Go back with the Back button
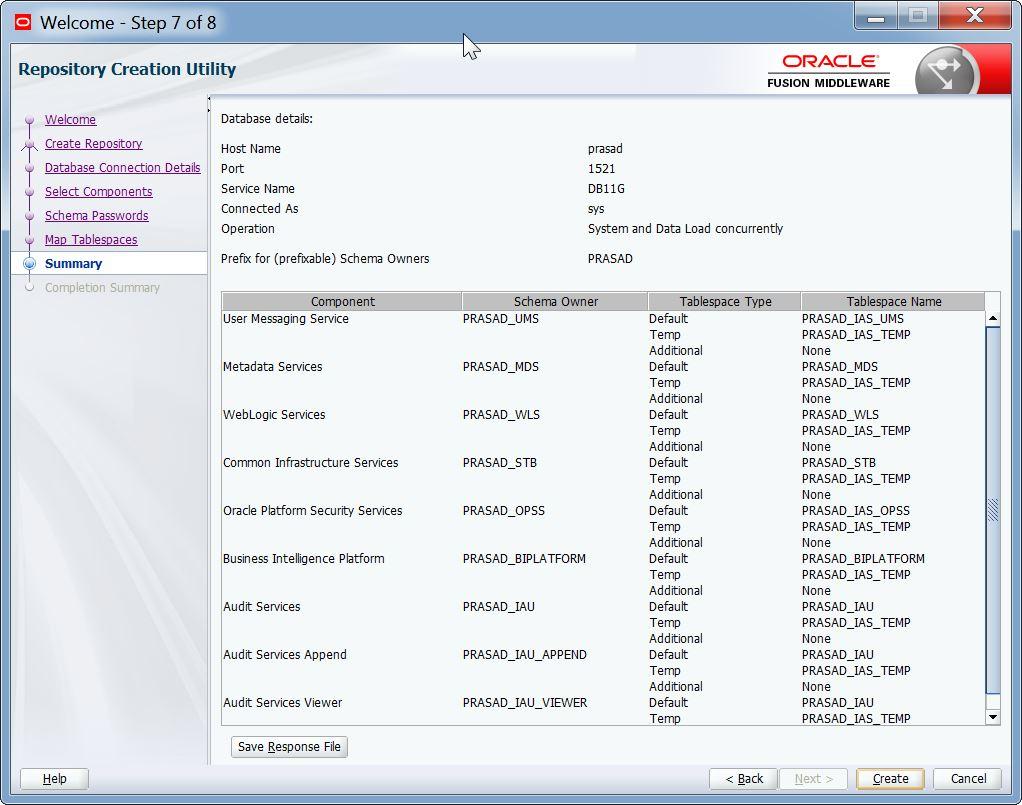The height and width of the screenshot is (805, 1022). pyautogui.click(x=744, y=779)
